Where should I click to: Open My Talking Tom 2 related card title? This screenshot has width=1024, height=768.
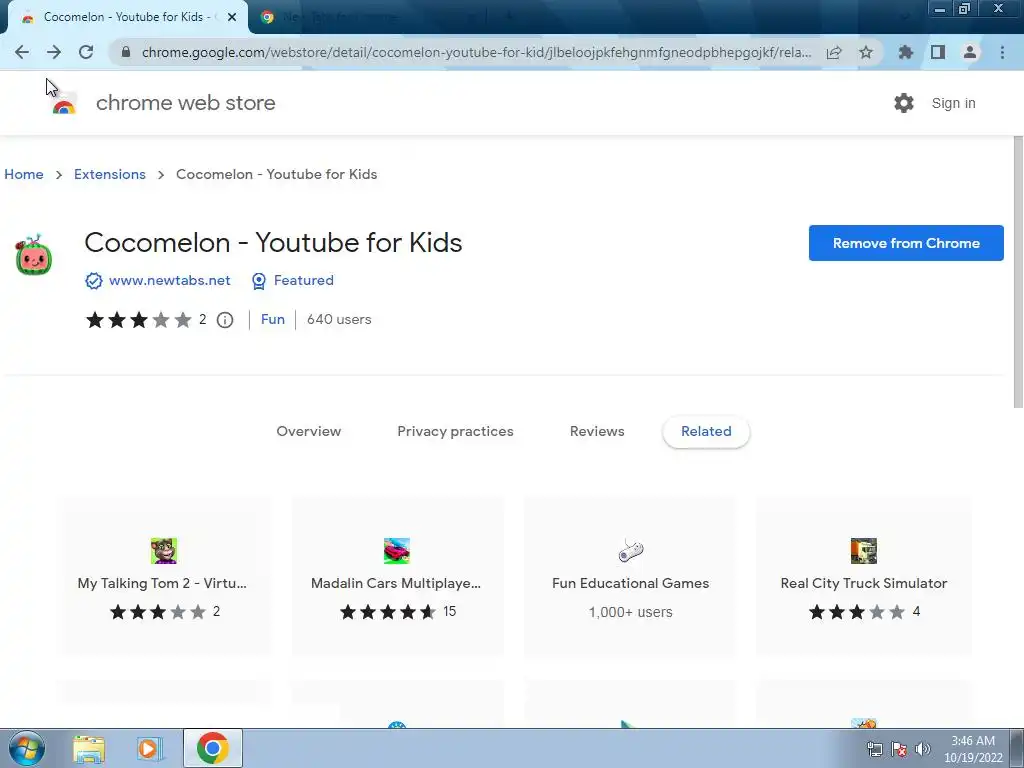(162, 583)
